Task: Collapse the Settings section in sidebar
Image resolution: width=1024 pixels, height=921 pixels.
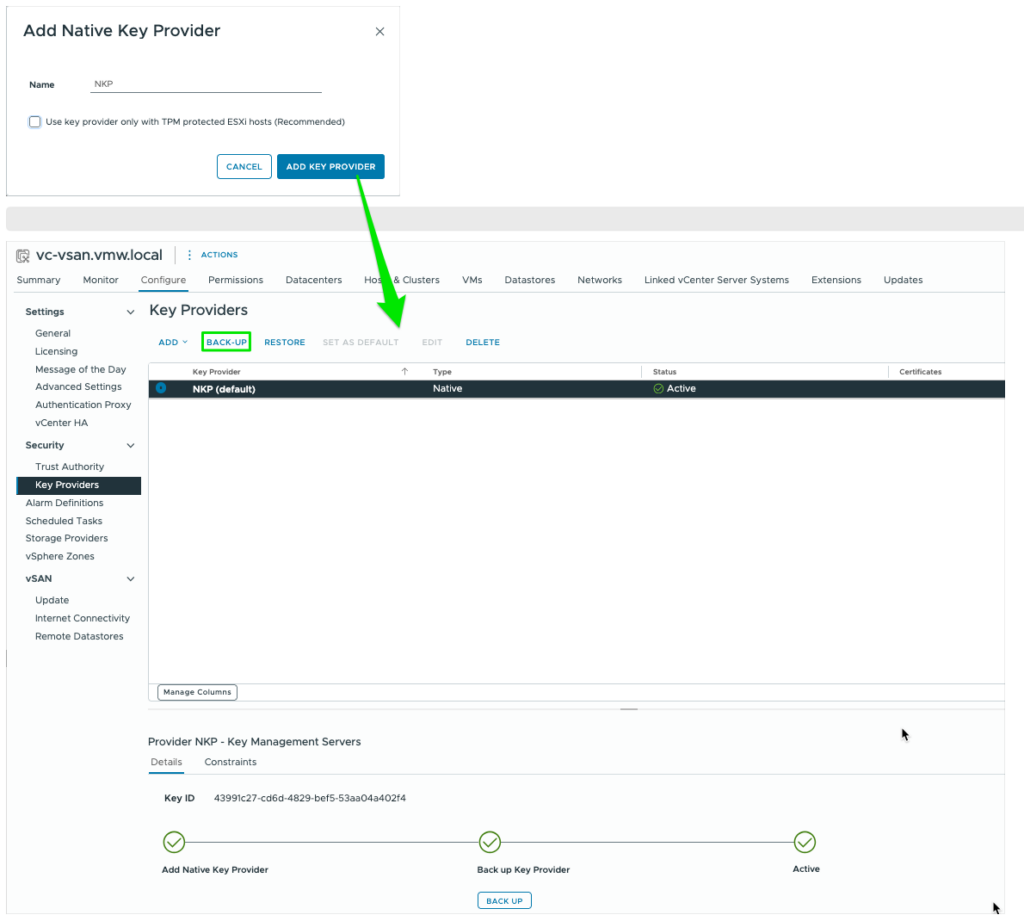Action: click(x=130, y=312)
